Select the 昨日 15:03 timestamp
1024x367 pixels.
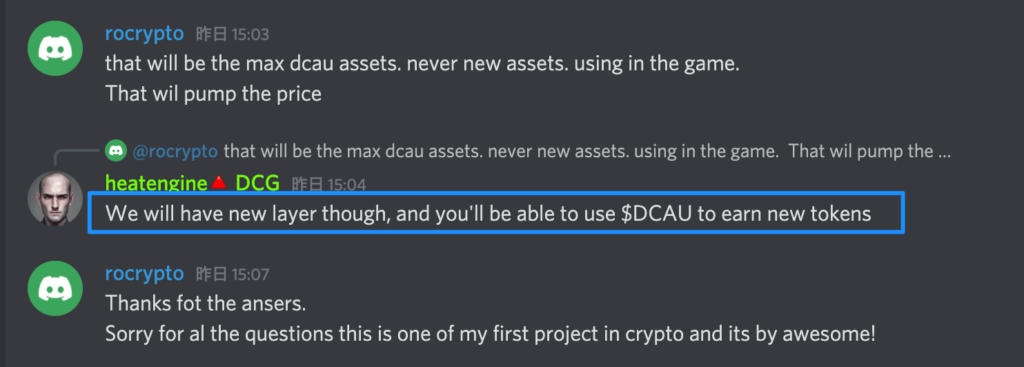232,35
